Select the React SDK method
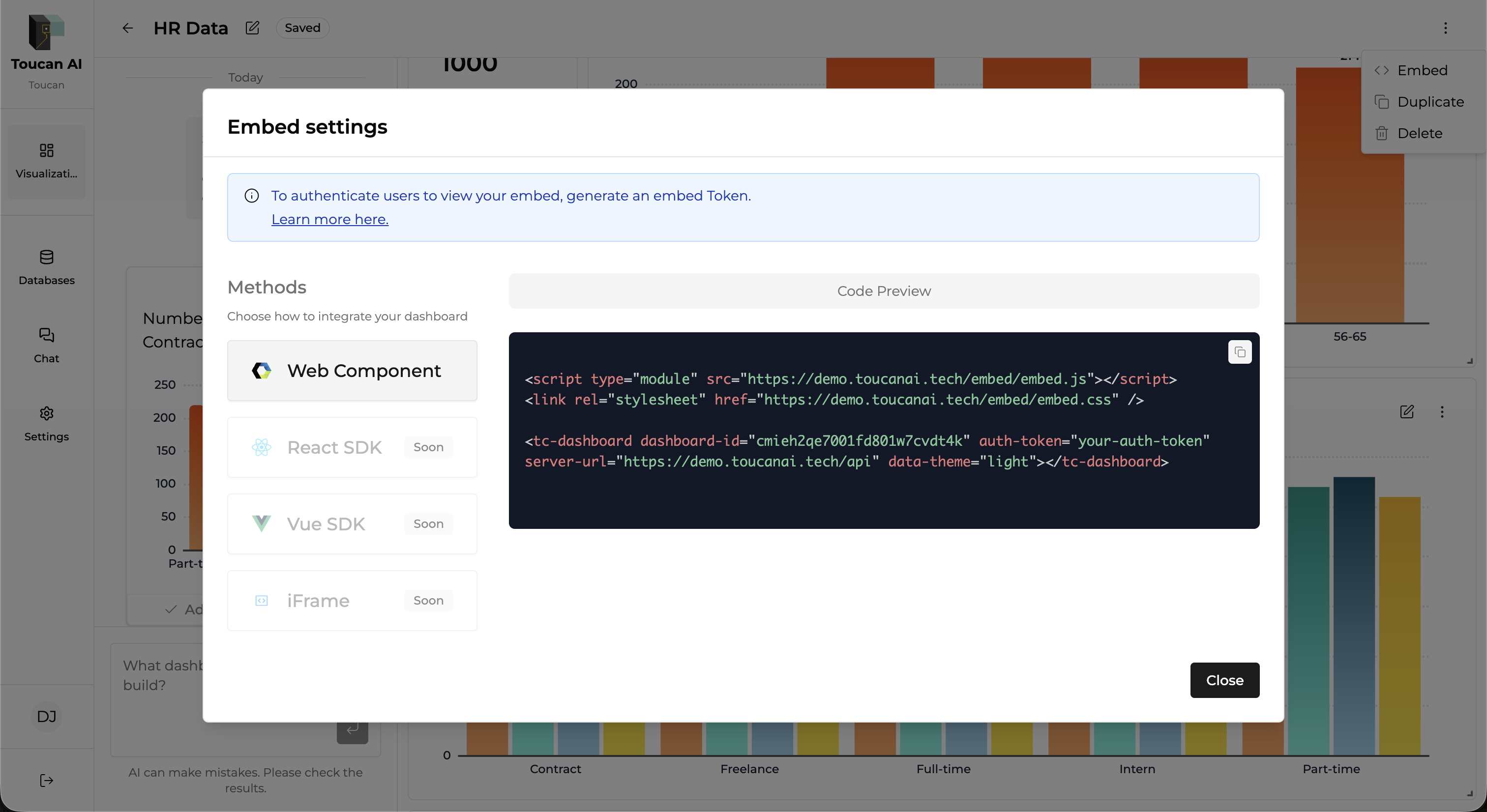Viewport: 1487px width, 812px height. coord(352,447)
